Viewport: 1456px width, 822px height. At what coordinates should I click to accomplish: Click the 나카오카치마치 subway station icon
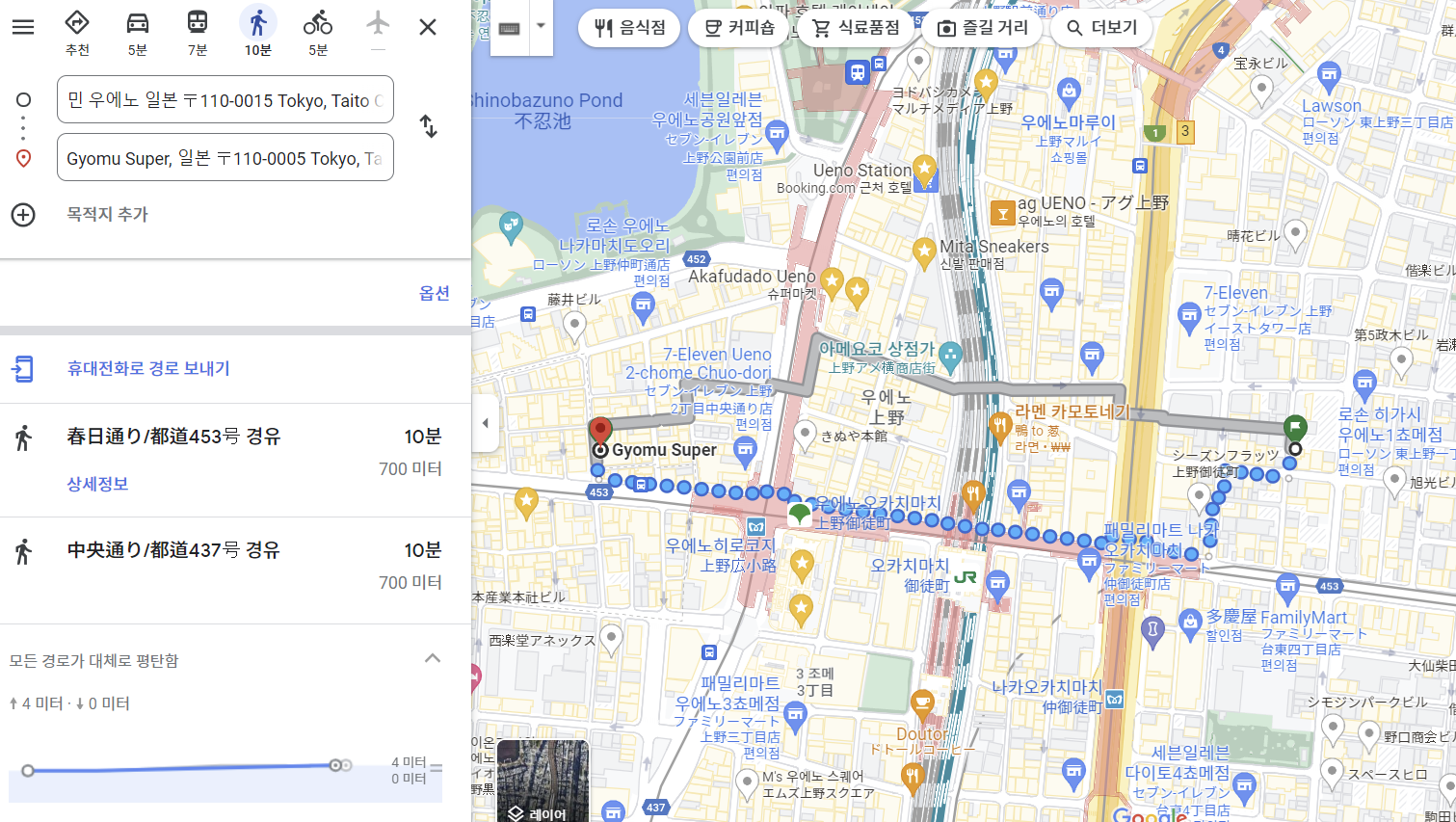pos(1115,700)
